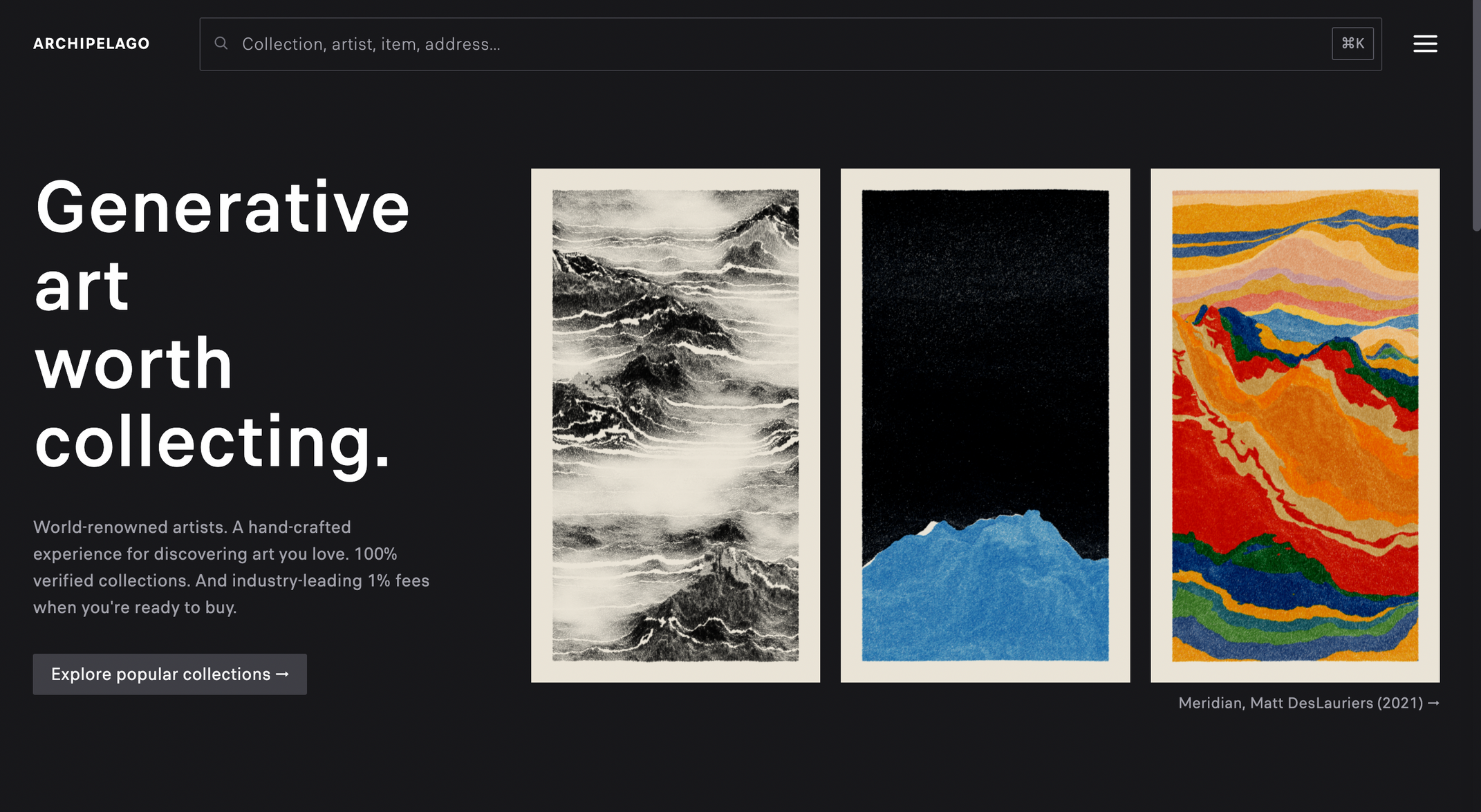
Task: Open the colorful orange-red landscape artwork
Action: 1295,425
